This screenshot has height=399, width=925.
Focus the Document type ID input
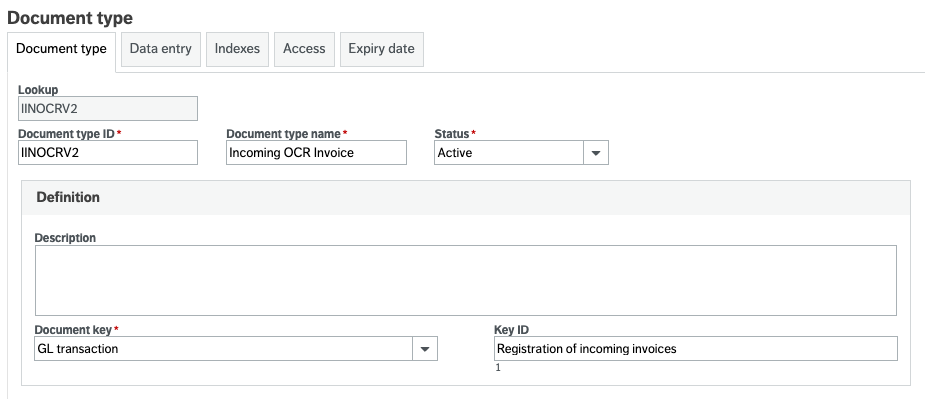[108, 152]
